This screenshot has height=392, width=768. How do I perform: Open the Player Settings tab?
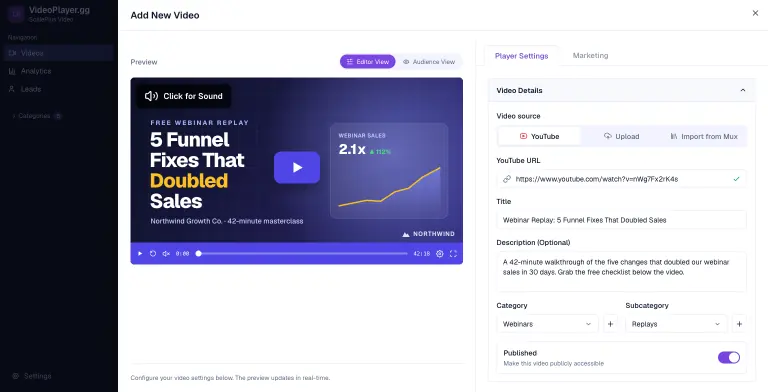(x=522, y=56)
